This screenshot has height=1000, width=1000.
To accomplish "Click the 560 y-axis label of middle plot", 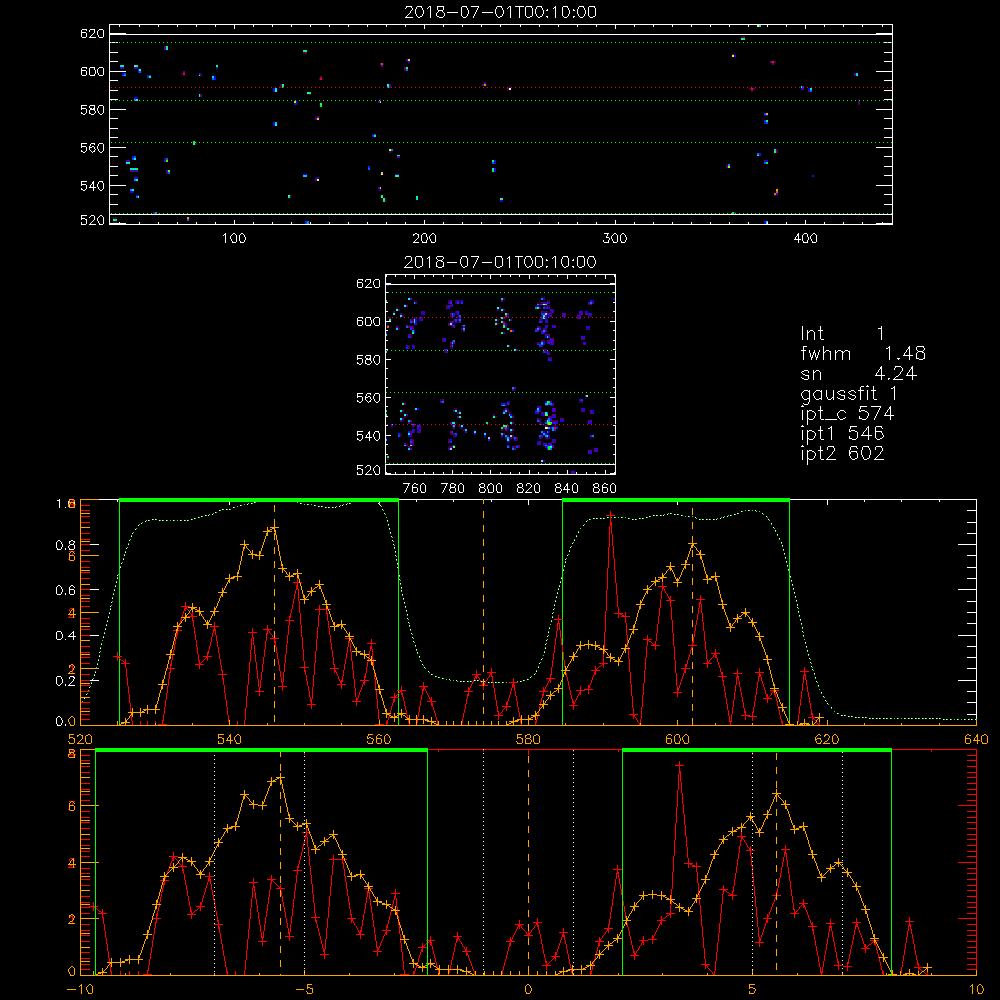I will (x=368, y=397).
